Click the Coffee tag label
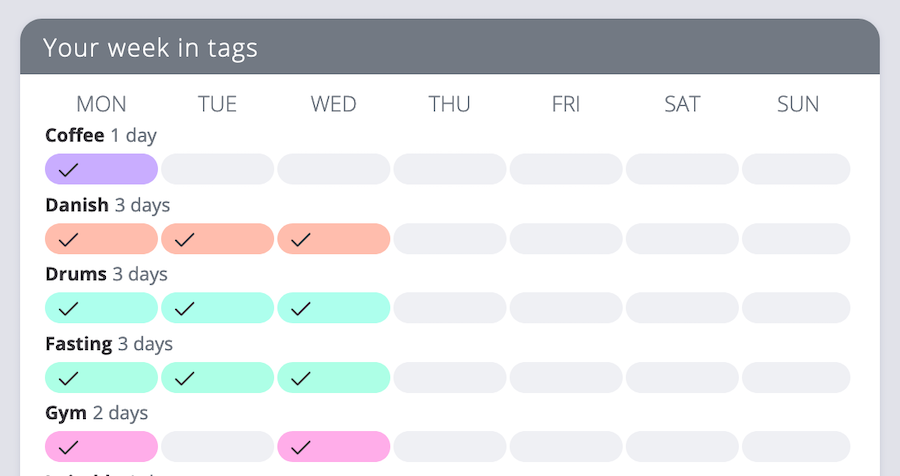900x476 pixels. pos(75,136)
